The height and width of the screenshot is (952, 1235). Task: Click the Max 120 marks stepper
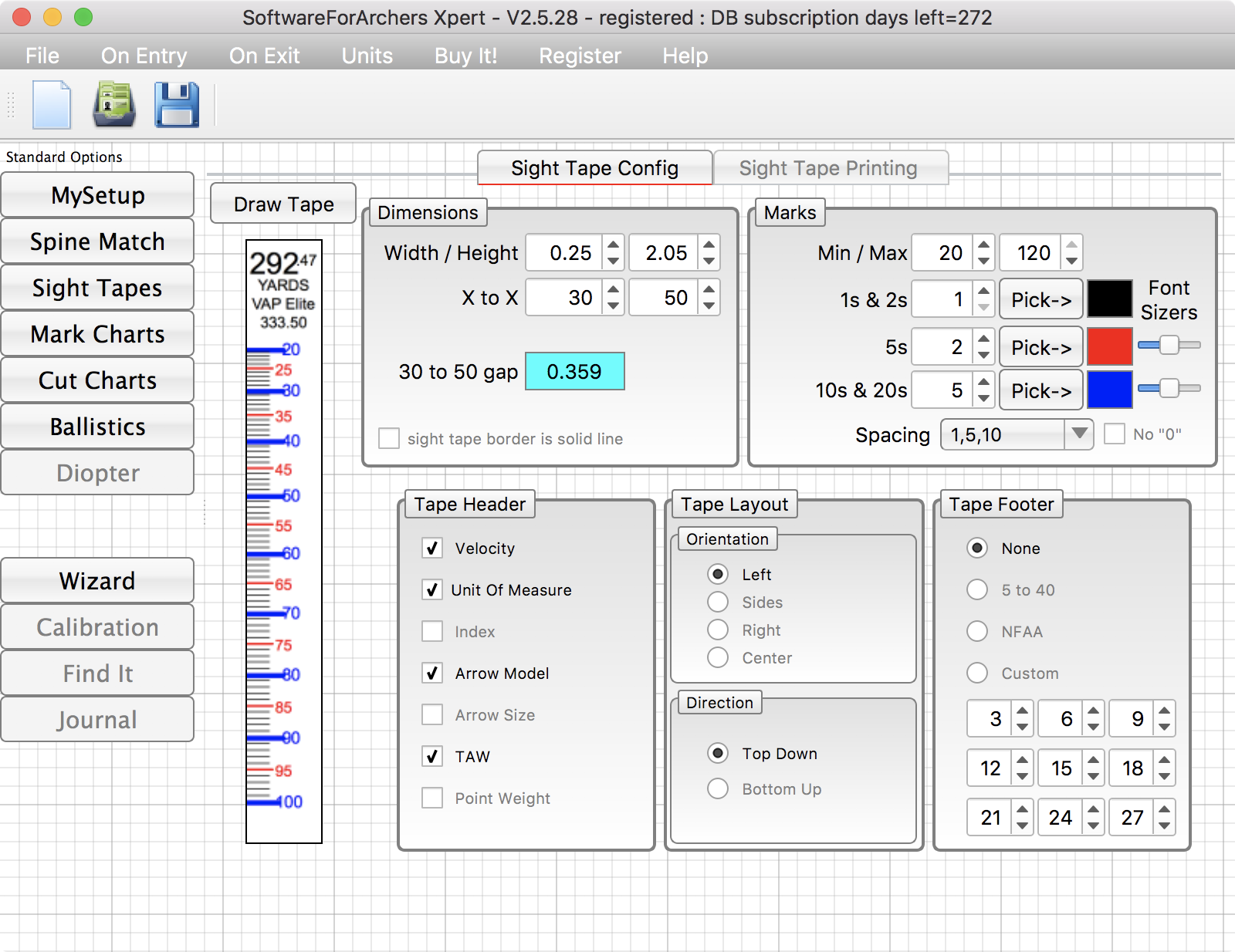pos(1071,253)
